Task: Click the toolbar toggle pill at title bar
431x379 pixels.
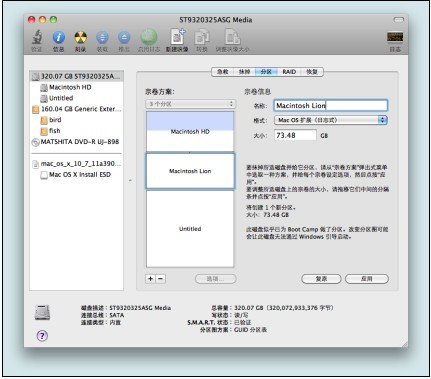Action: pyautogui.click(x=398, y=20)
